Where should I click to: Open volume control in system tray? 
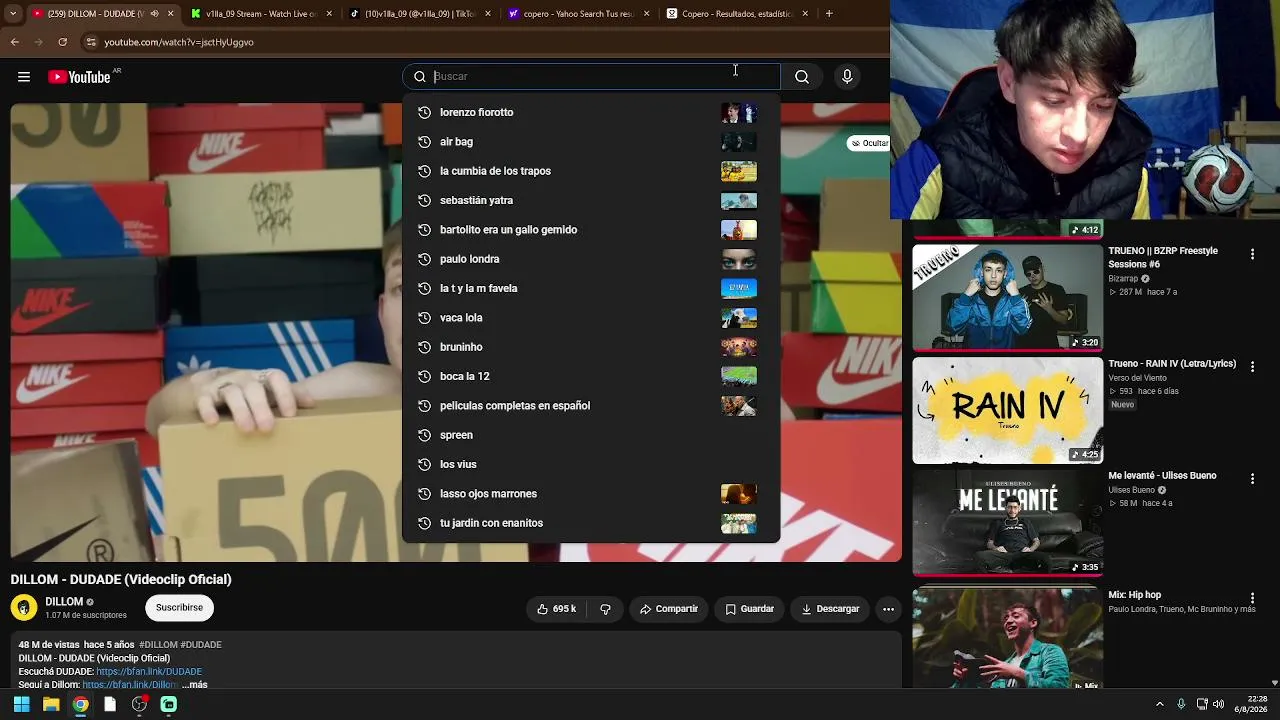coord(1219,704)
